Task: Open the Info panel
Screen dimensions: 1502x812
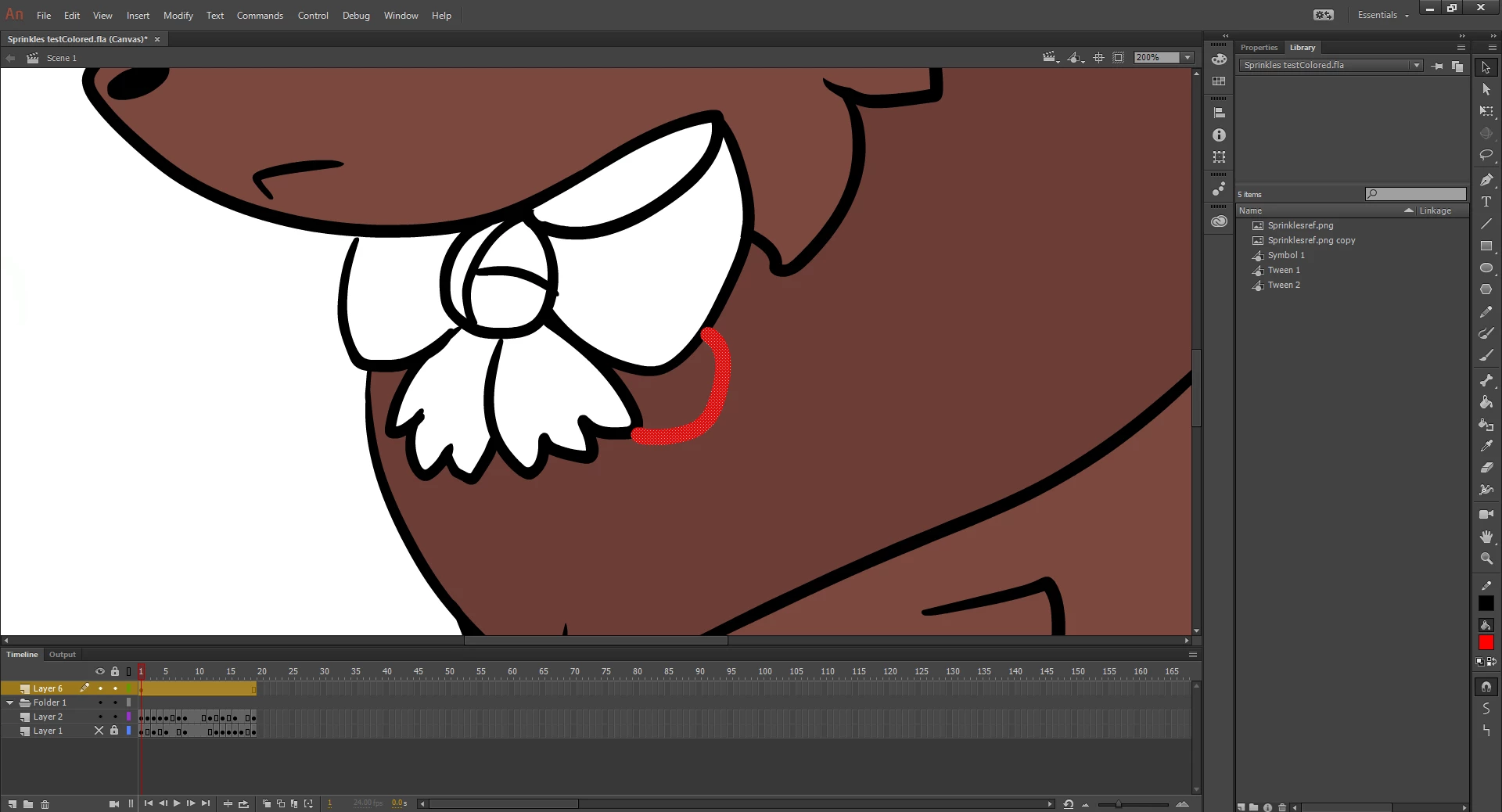Action: (1219, 135)
